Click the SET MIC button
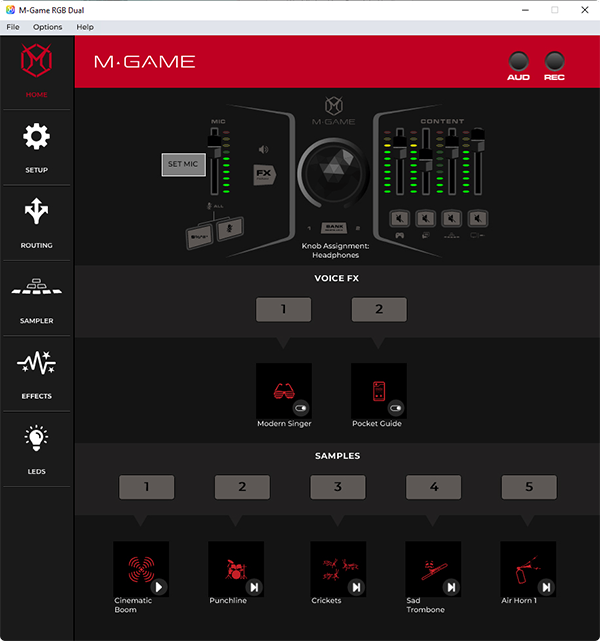The width and height of the screenshot is (600, 641). pos(183,164)
